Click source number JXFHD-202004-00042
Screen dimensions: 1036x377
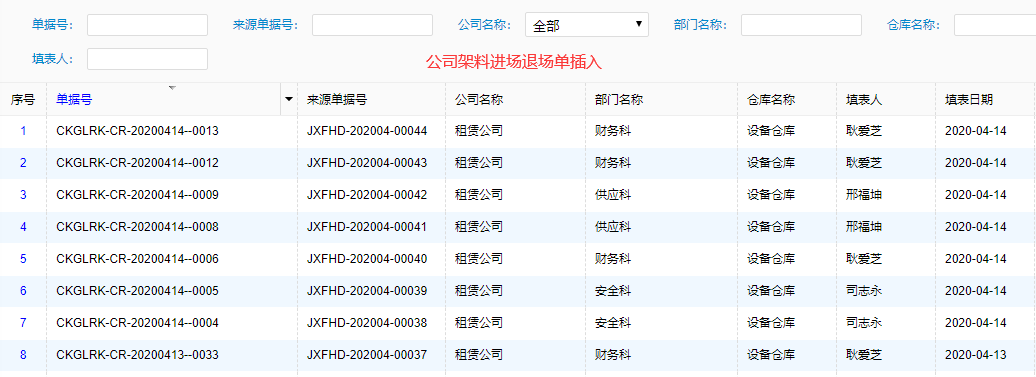tap(367, 195)
